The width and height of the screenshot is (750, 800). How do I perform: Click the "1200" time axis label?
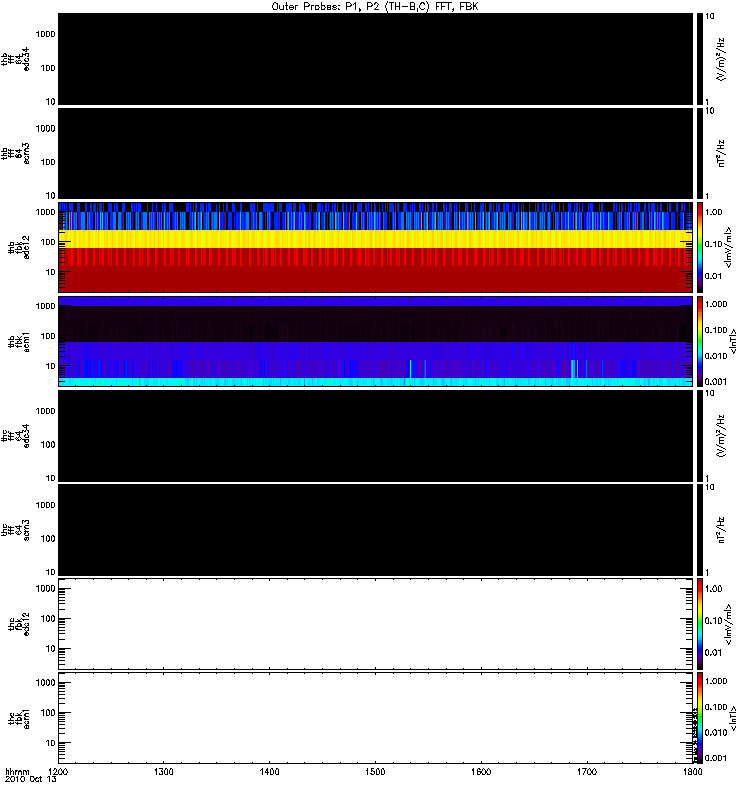(x=58, y=772)
